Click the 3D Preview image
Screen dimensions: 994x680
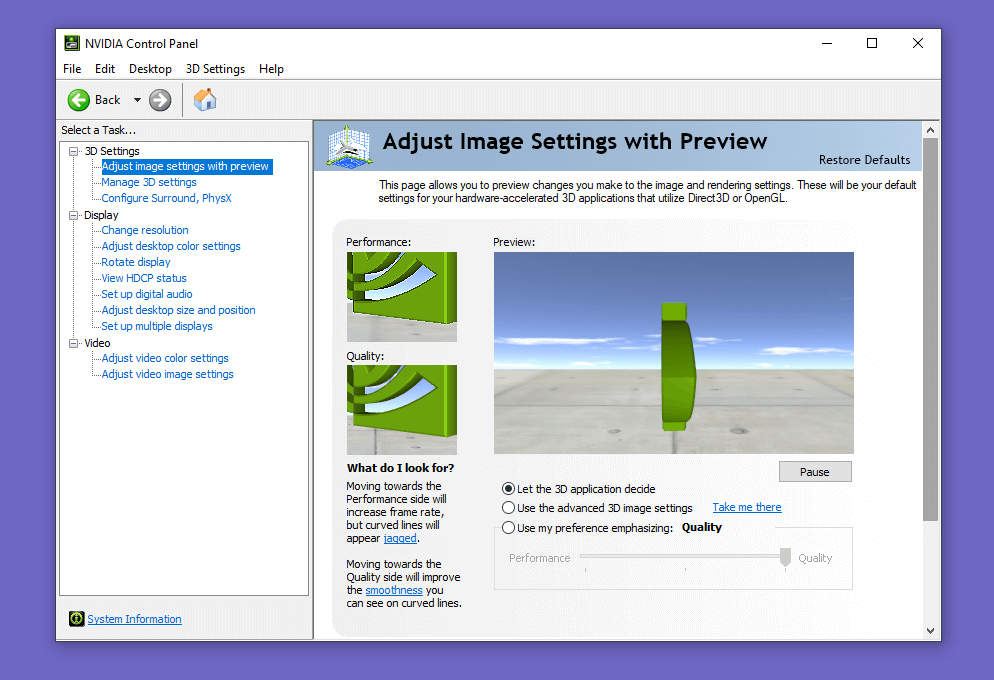(x=674, y=353)
